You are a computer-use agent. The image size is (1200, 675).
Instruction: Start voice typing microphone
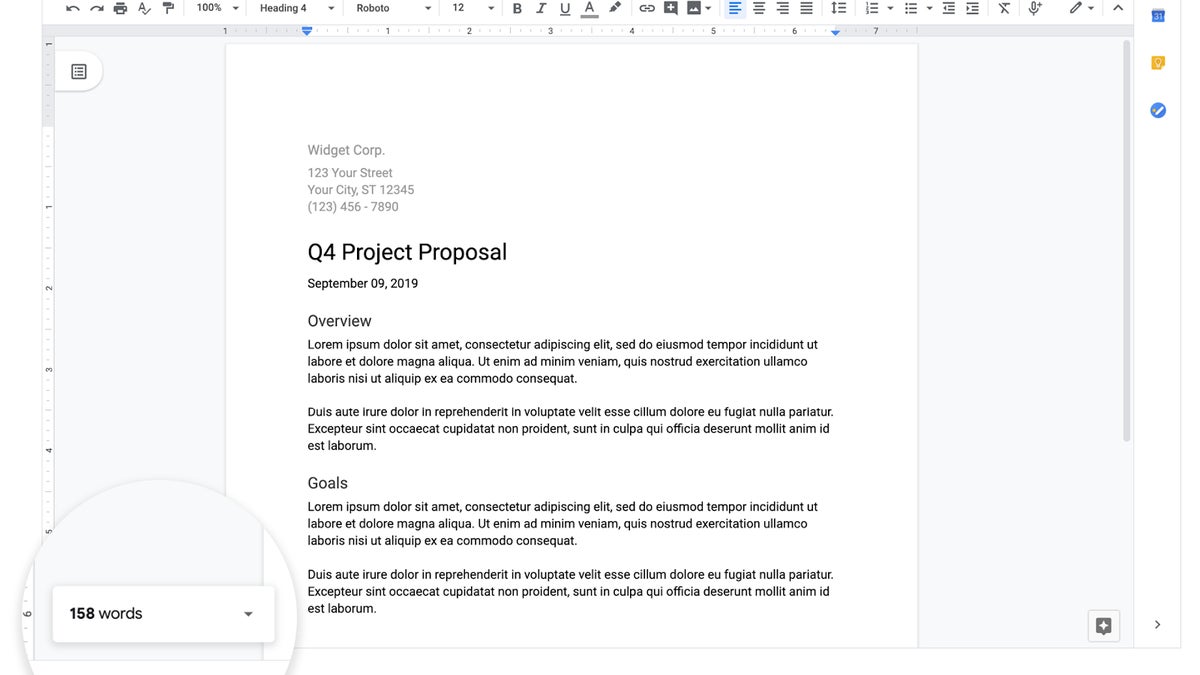[x=1035, y=8]
